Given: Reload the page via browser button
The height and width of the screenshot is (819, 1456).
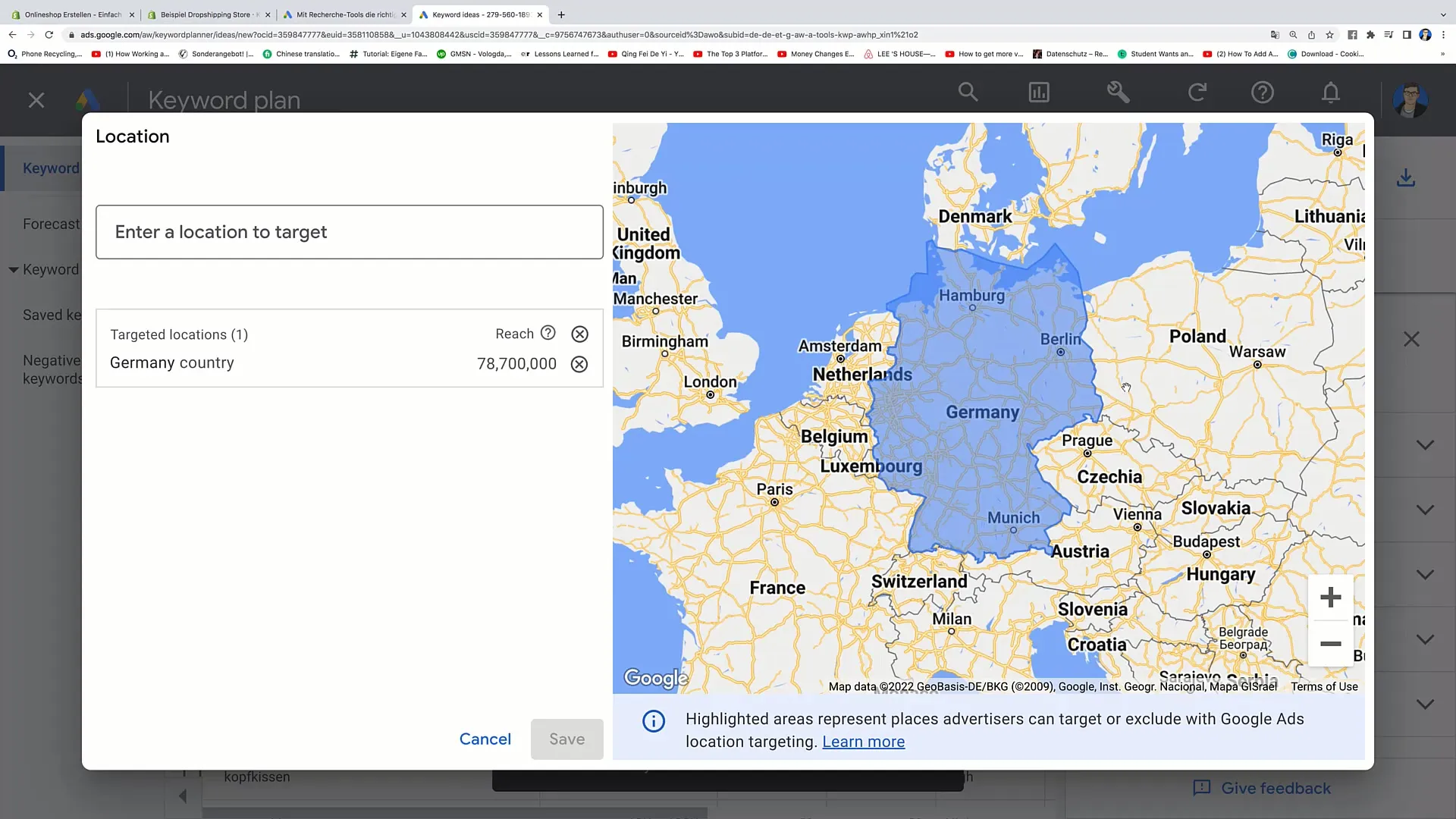Looking at the screenshot, I should coord(49,35).
